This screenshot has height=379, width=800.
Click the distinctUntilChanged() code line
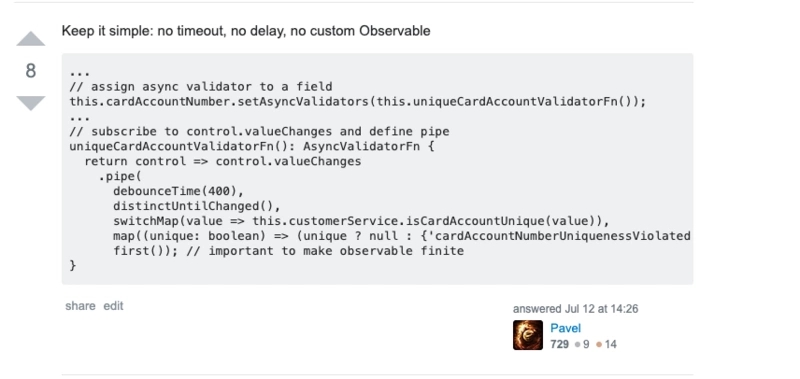pyautogui.click(x=197, y=206)
